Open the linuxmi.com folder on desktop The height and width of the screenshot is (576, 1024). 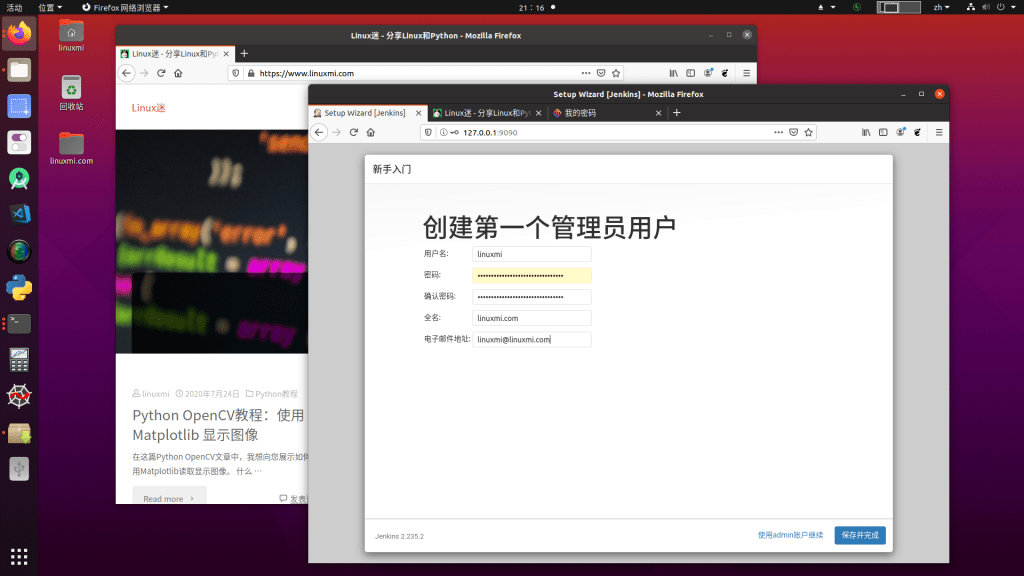point(71,149)
